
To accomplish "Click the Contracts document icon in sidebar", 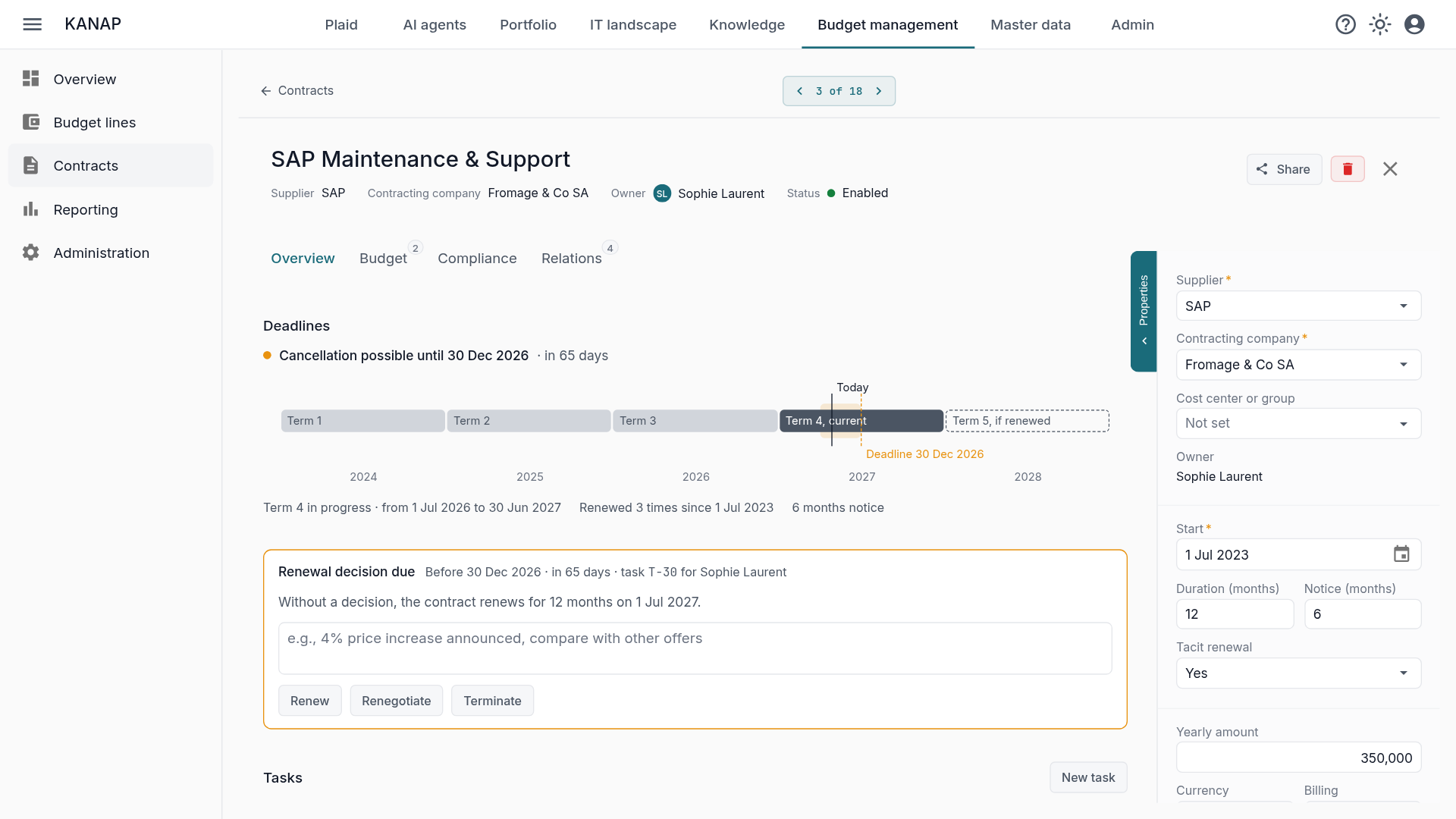I will click(x=30, y=165).
